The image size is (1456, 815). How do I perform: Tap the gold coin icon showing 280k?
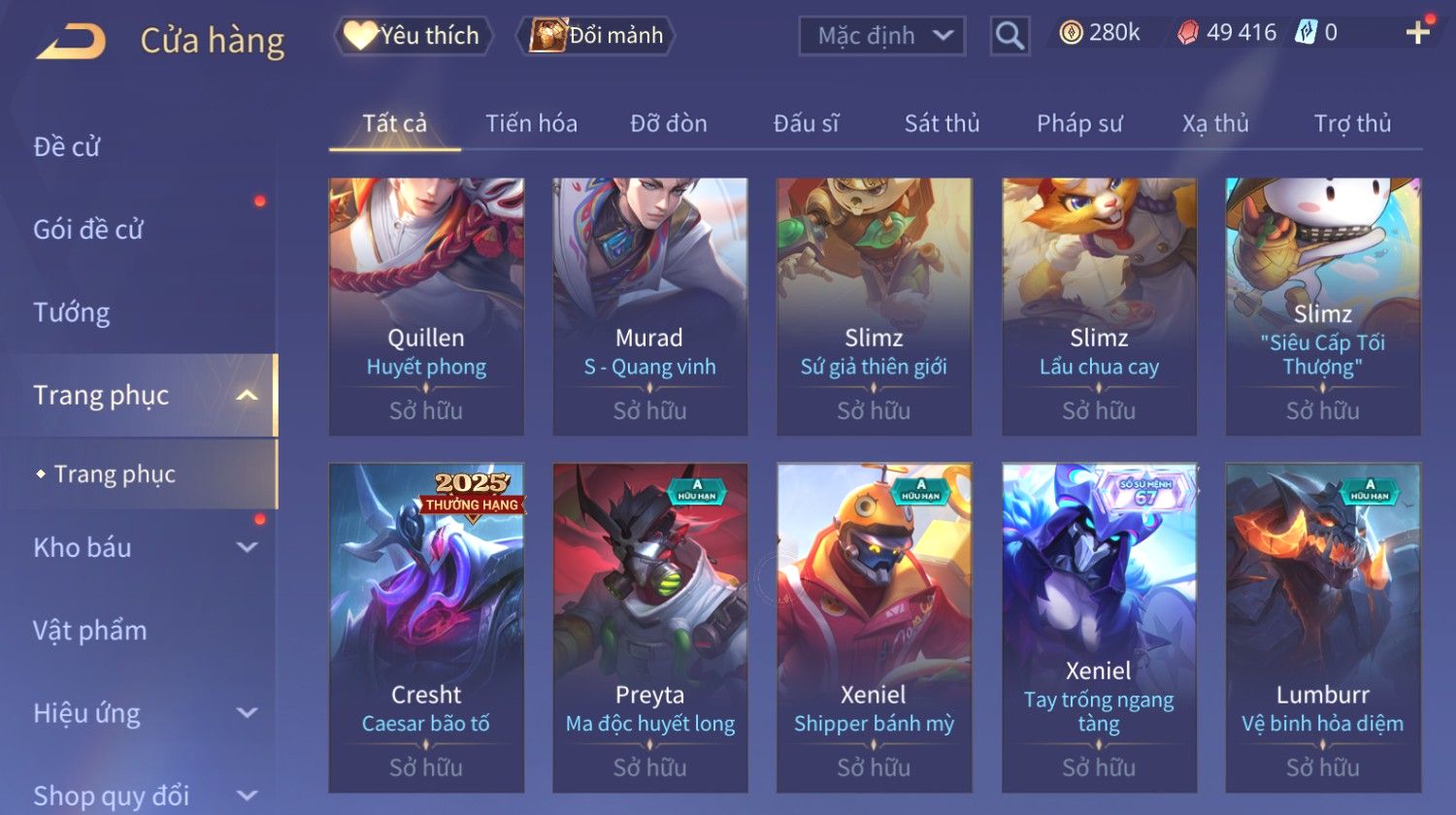pyautogui.click(x=1071, y=33)
